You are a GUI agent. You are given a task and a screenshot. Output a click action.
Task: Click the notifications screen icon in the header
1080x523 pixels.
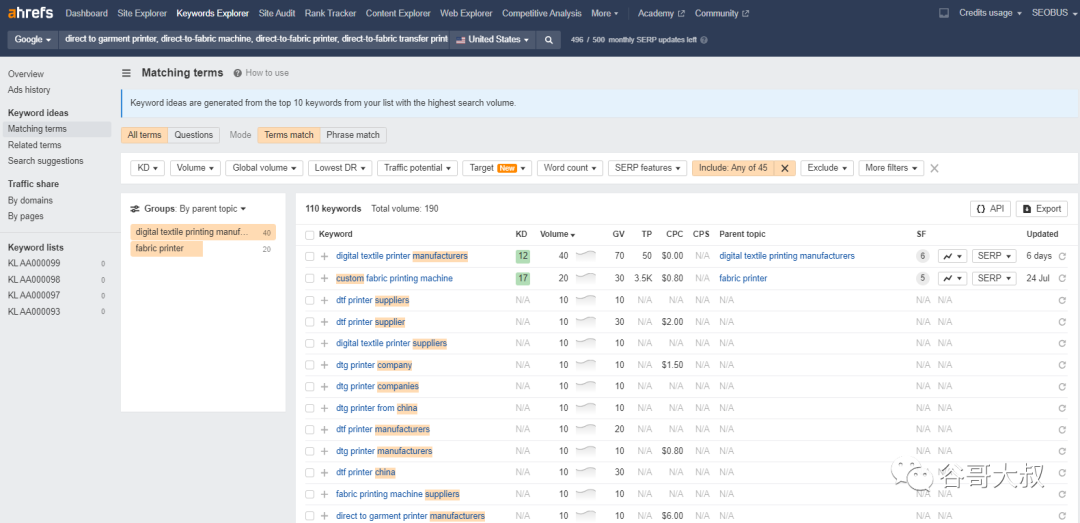(944, 13)
